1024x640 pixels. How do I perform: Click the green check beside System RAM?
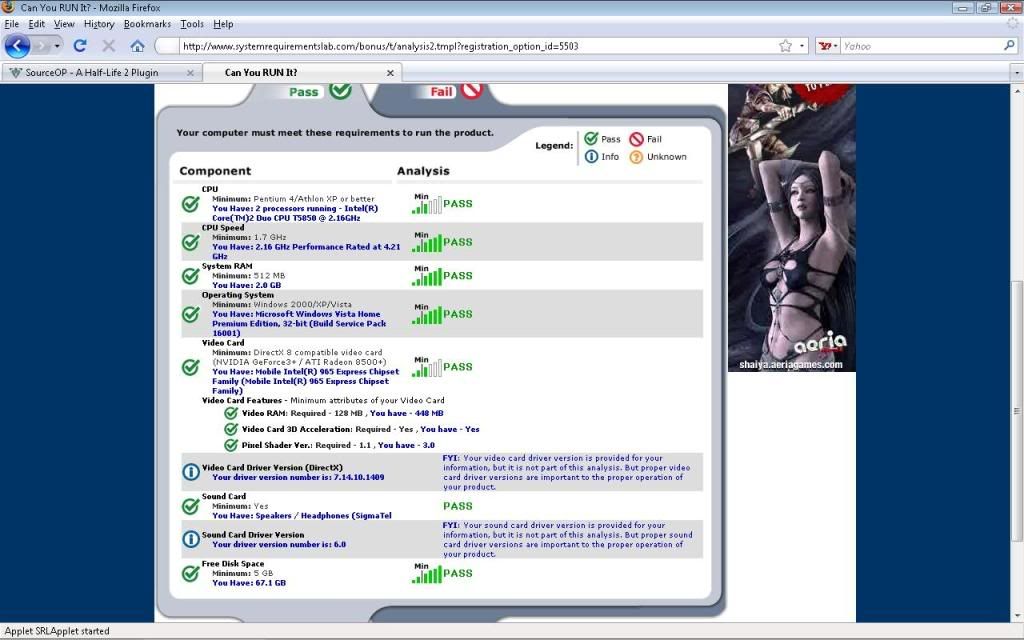pyautogui.click(x=191, y=276)
